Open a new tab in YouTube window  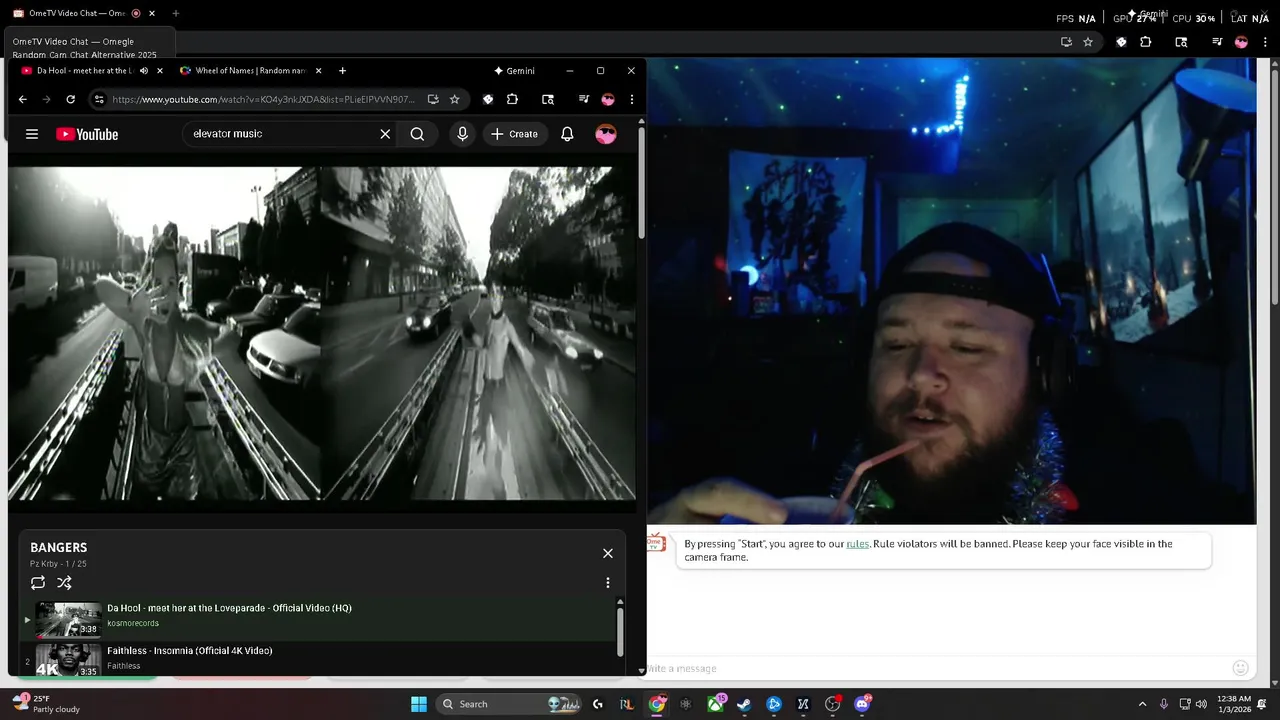[342, 71]
